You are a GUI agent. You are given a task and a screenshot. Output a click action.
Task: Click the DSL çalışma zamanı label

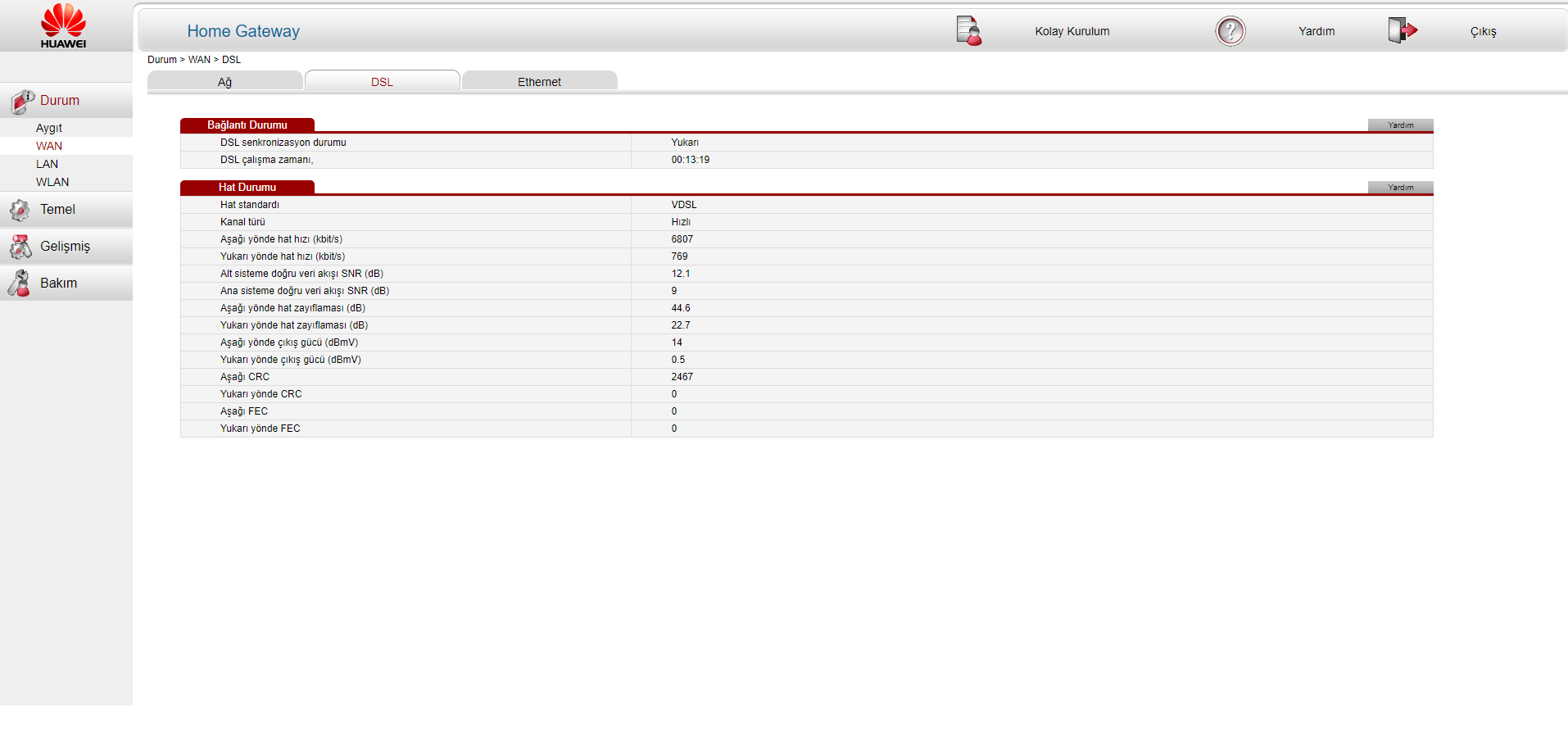tap(266, 160)
